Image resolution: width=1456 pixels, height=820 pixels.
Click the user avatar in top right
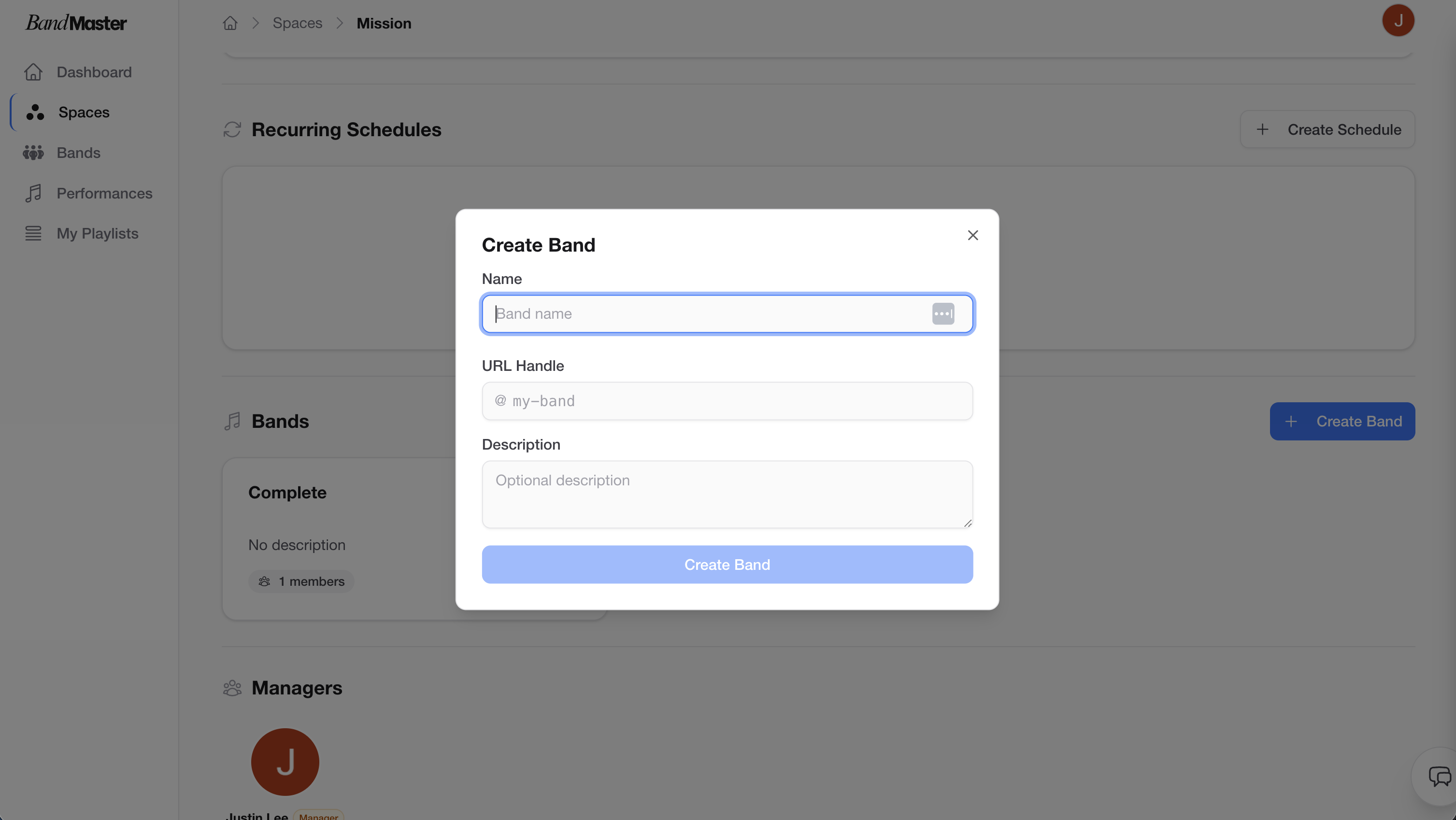click(1398, 20)
